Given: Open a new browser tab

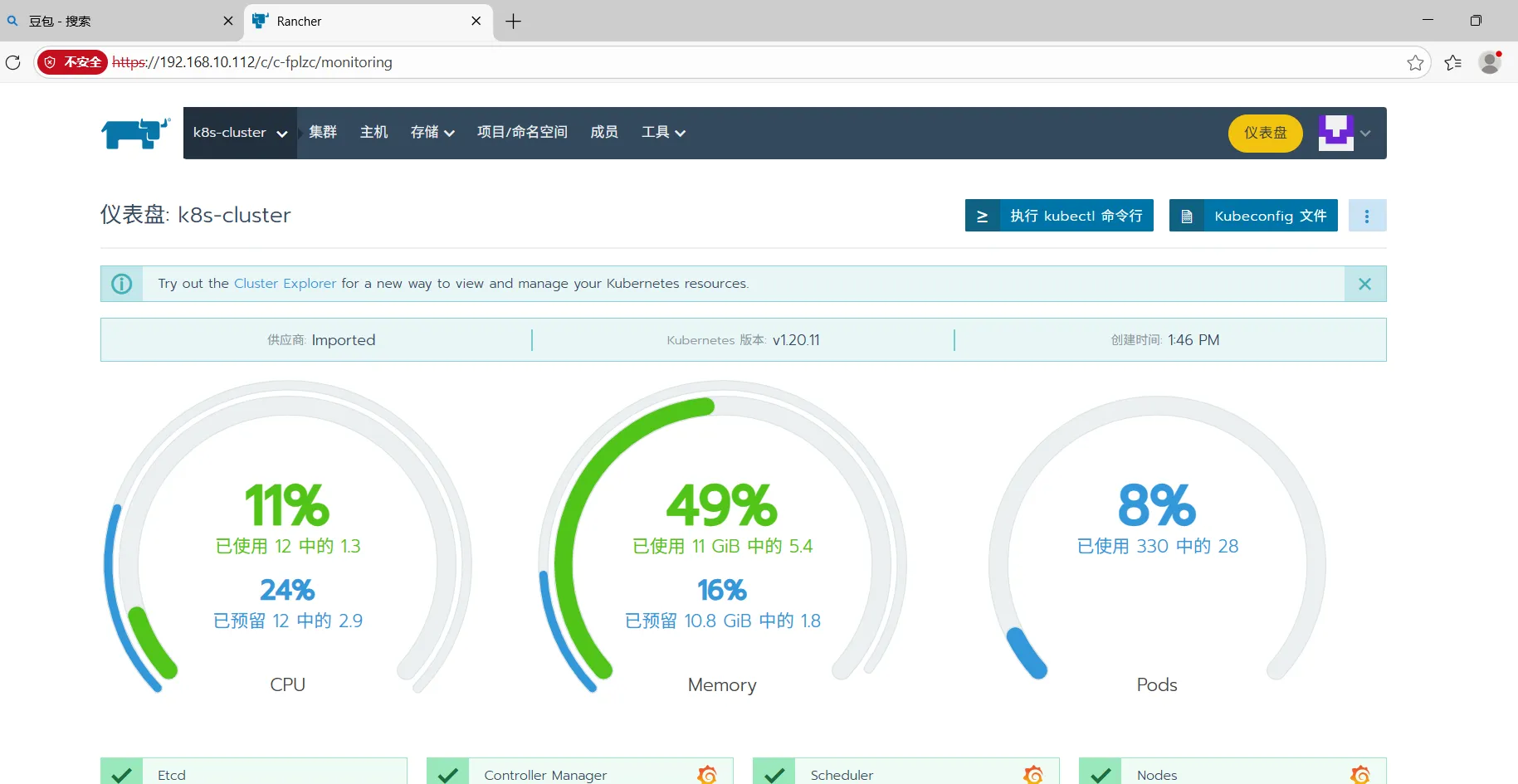Looking at the screenshot, I should [514, 21].
